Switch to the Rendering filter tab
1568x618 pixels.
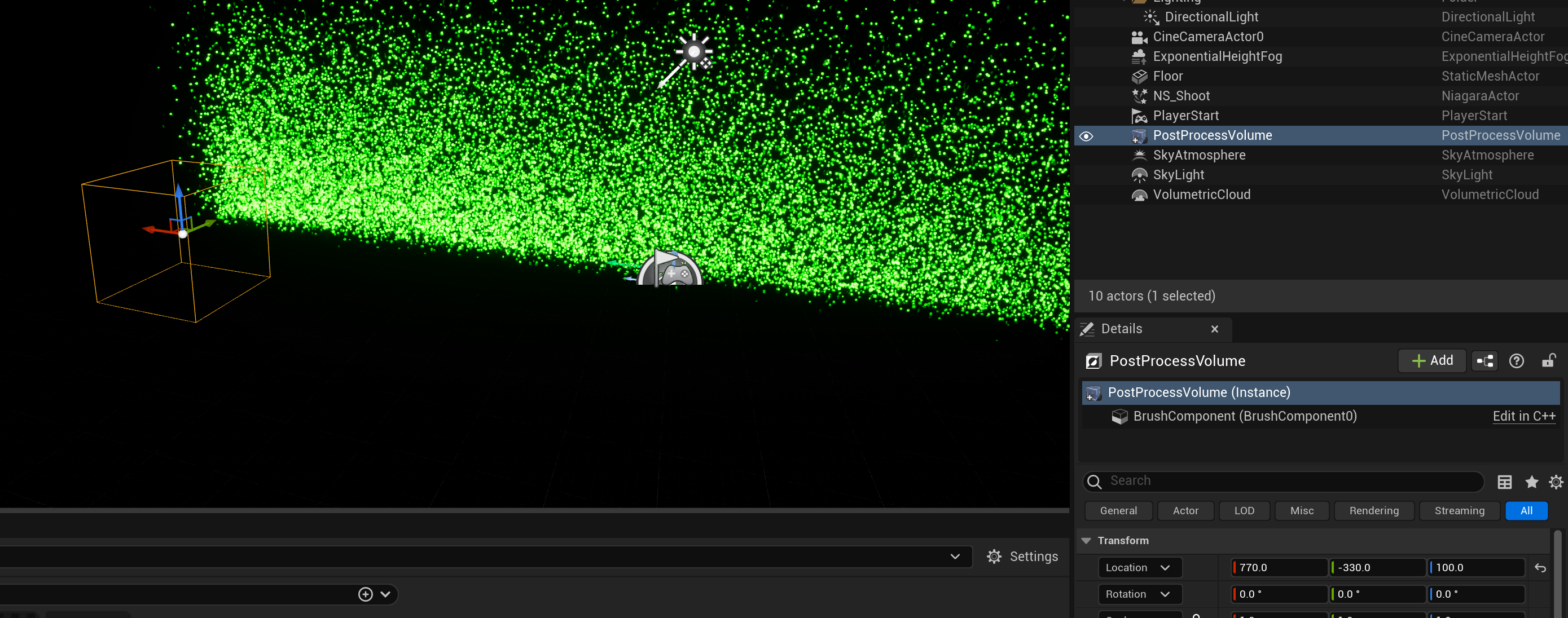[x=1373, y=511]
